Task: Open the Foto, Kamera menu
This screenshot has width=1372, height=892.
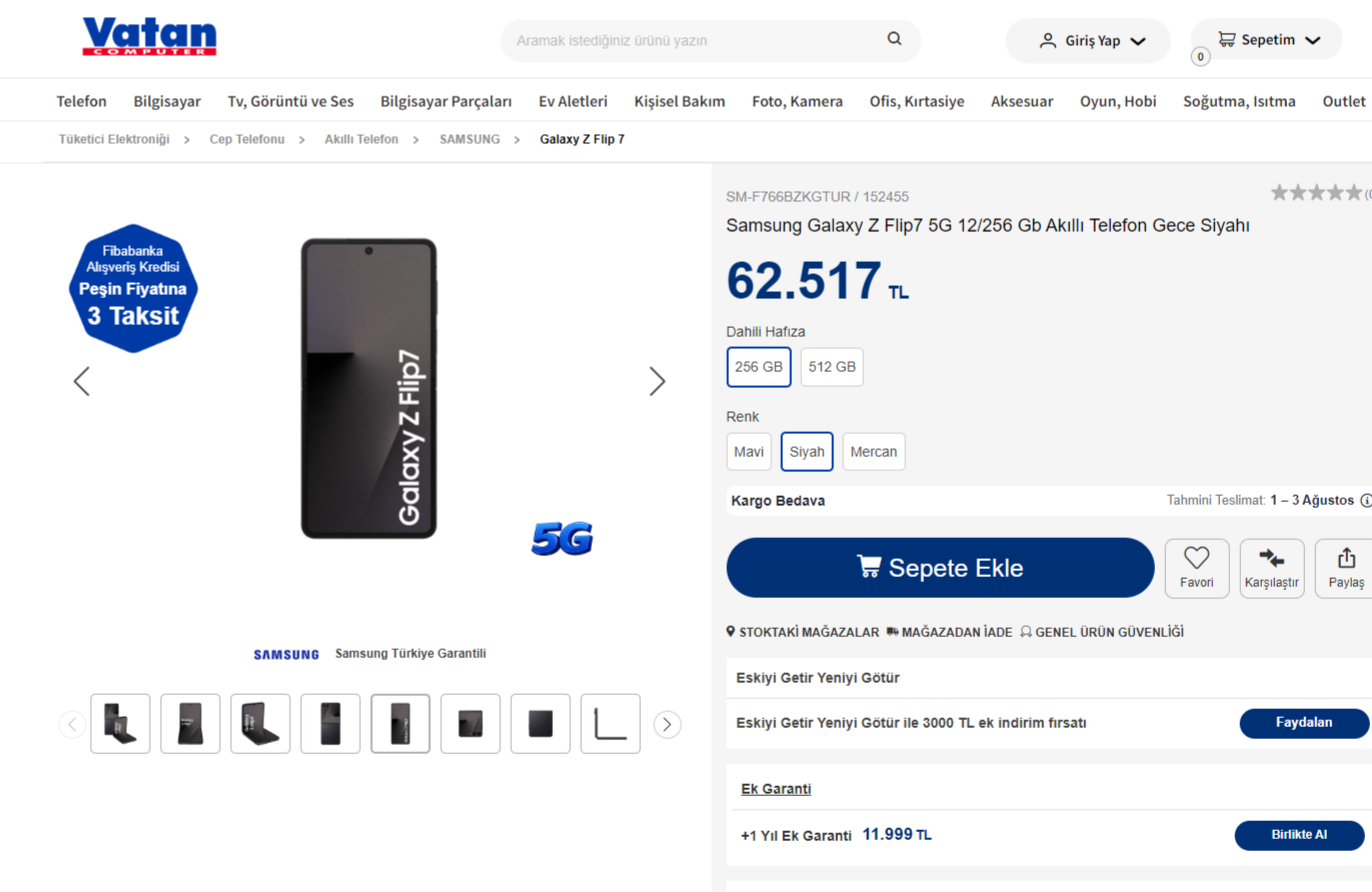Action: (798, 101)
